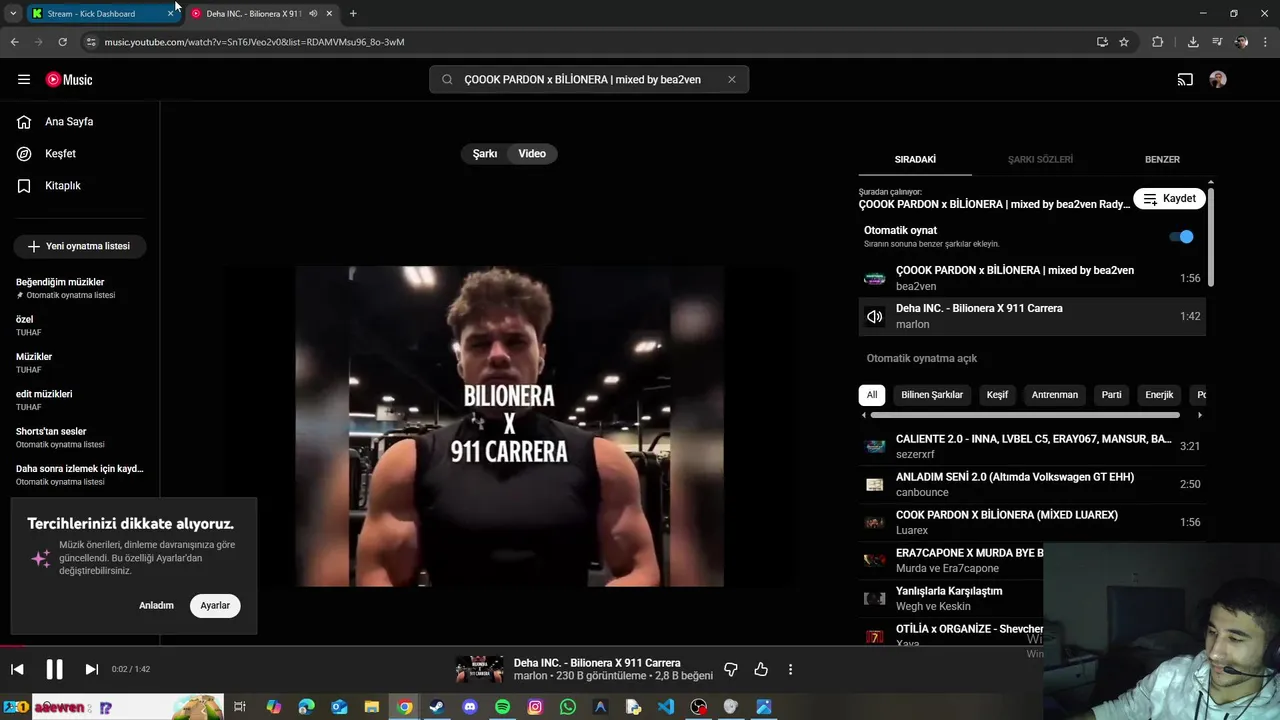Clear the search box text
This screenshot has width=1280, height=720.
731,80
